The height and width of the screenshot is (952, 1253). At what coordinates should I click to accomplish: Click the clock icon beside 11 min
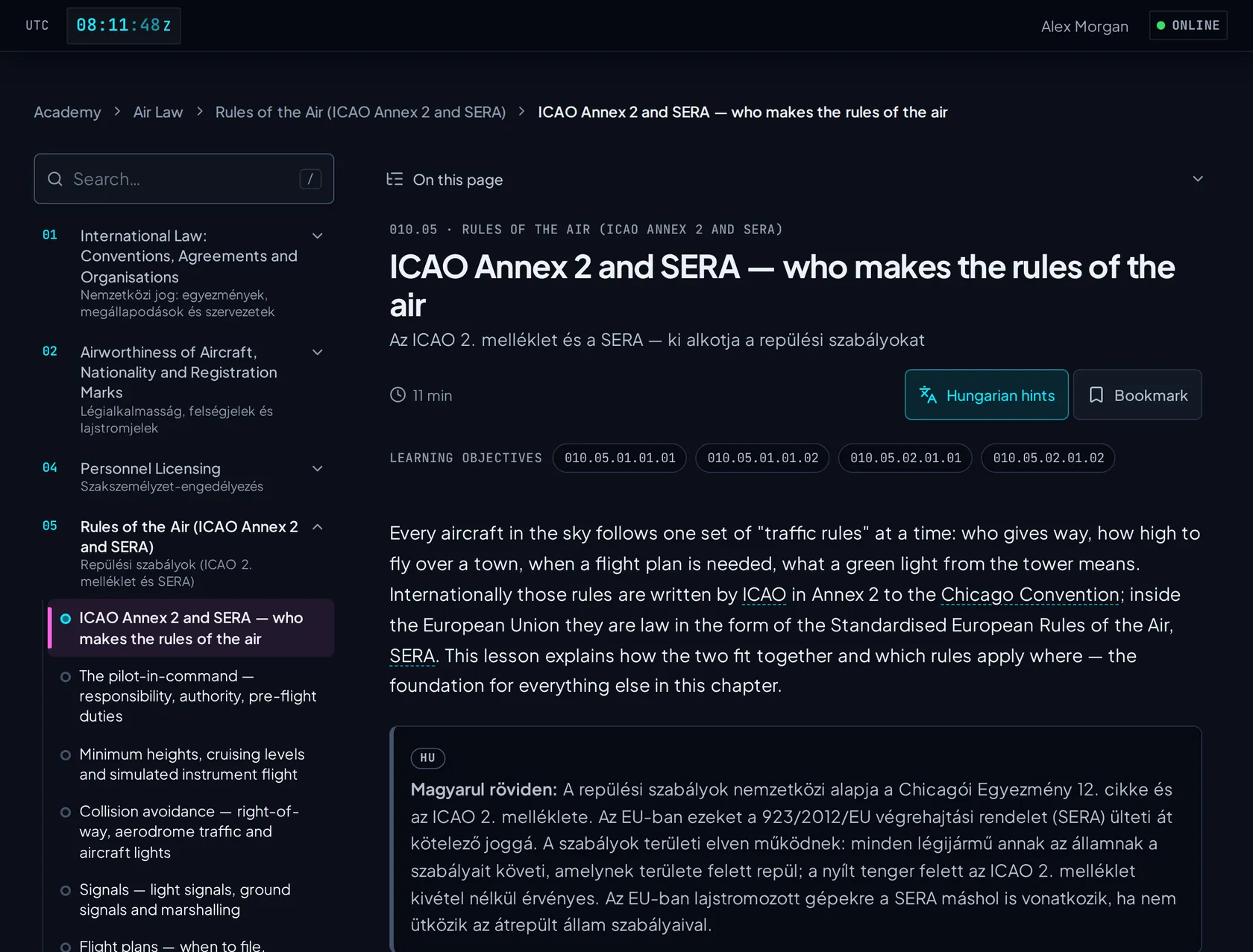pos(398,395)
